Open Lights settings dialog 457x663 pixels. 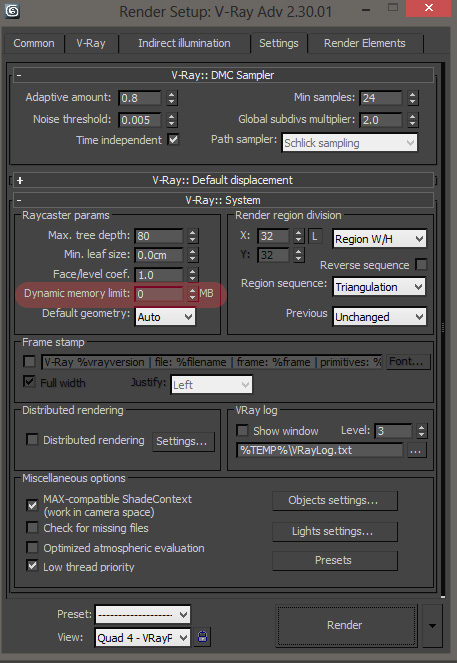tap(334, 531)
